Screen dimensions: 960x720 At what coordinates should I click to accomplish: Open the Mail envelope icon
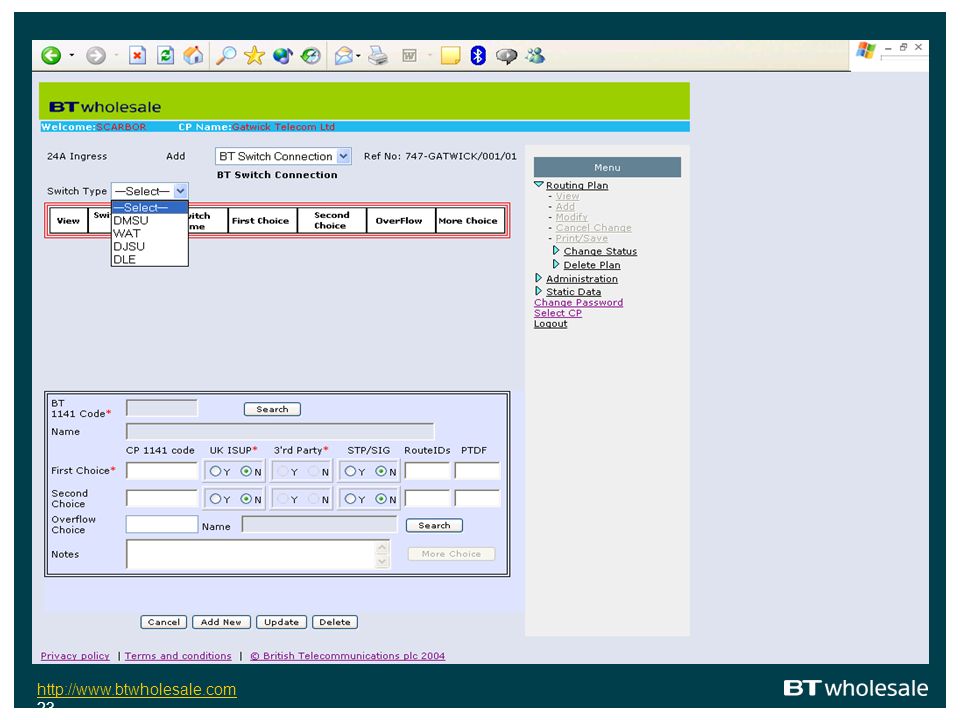[343, 56]
